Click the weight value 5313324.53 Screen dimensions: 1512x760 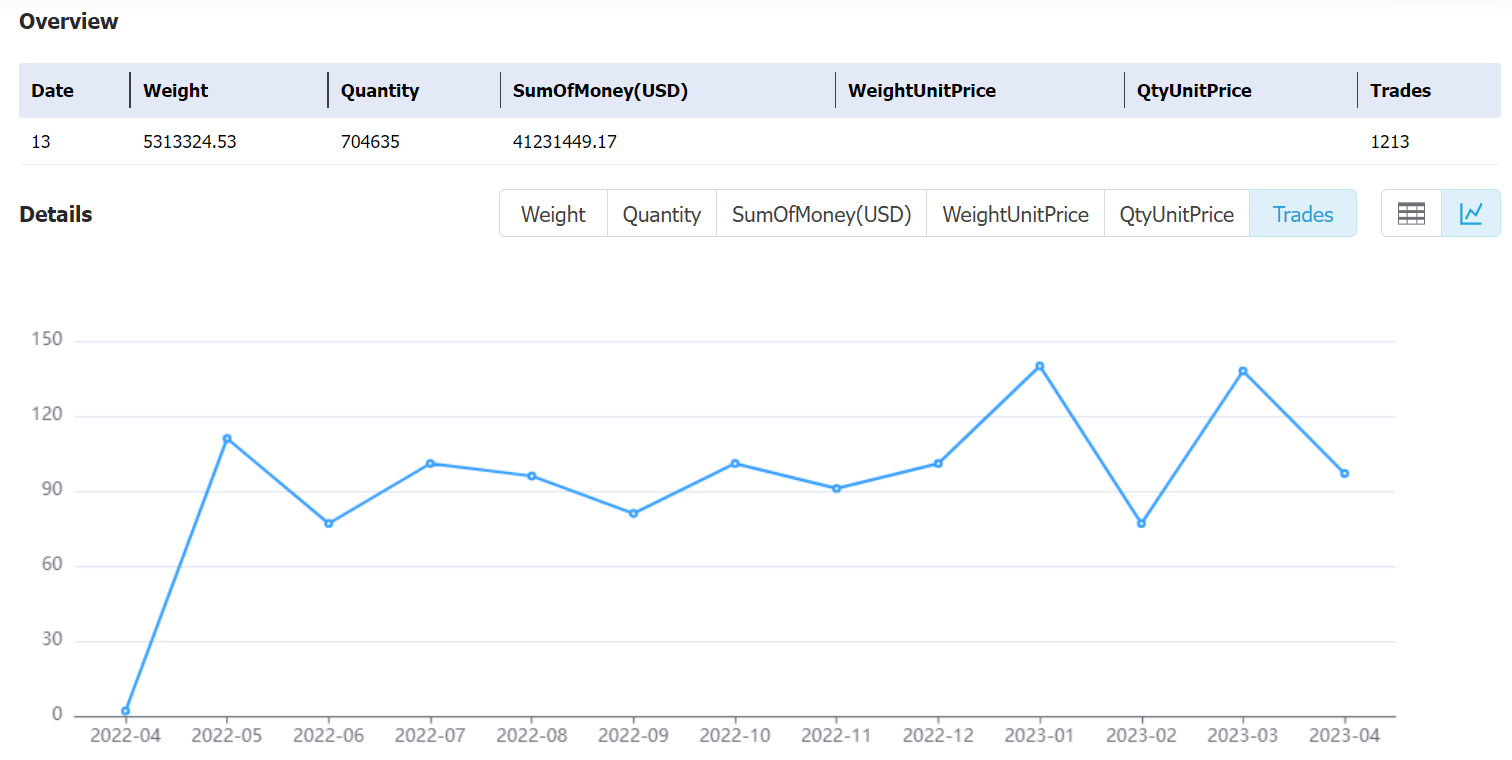pyautogui.click(x=190, y=142)
